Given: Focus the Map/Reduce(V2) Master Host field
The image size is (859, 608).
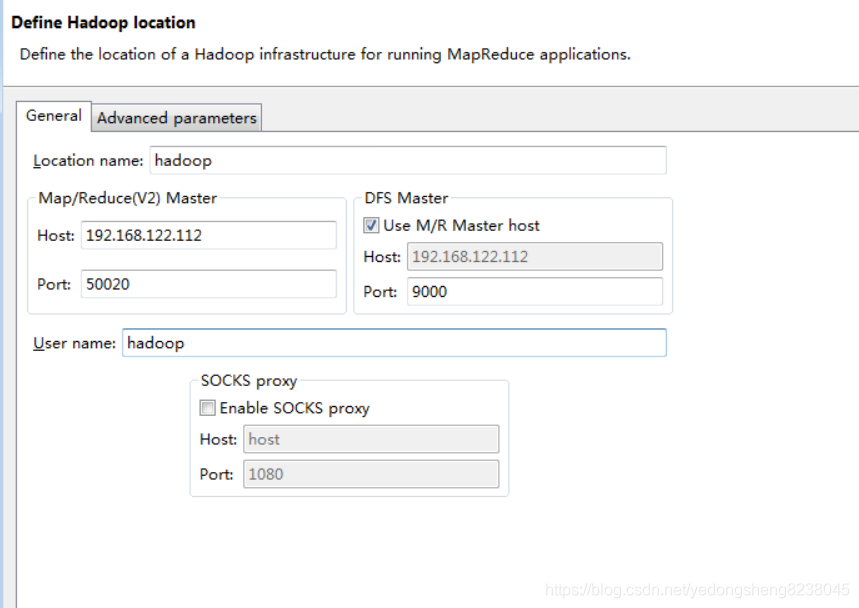Looking at the screenshot, I should [209, 236].
